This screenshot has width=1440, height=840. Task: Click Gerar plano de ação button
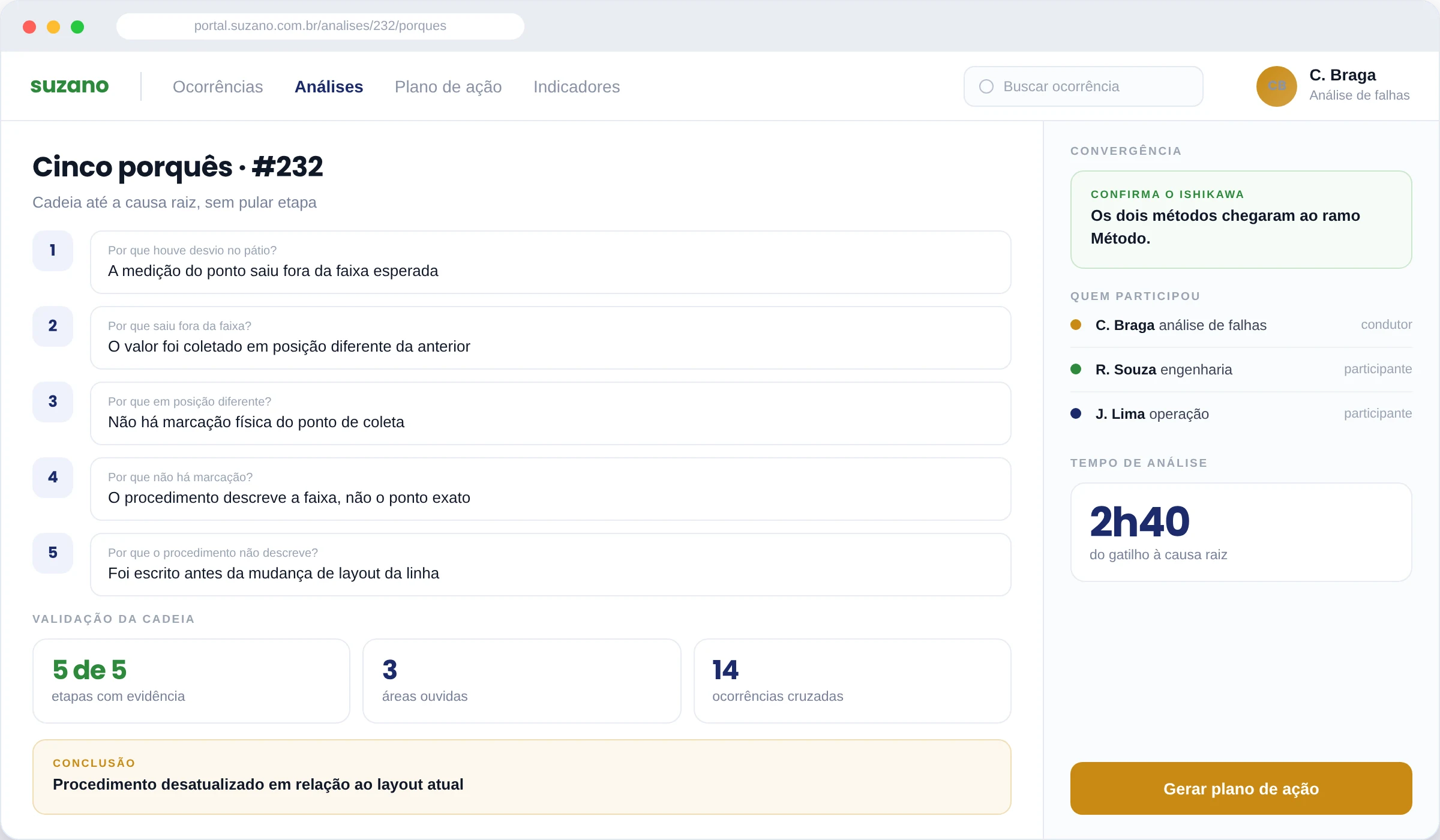[x=1241, y=788]
